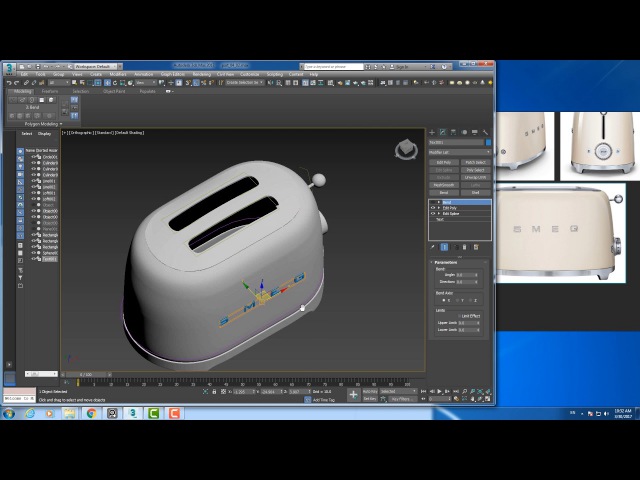
Task: Open Google Chrome from the taskbar
Action: point(91,413)
